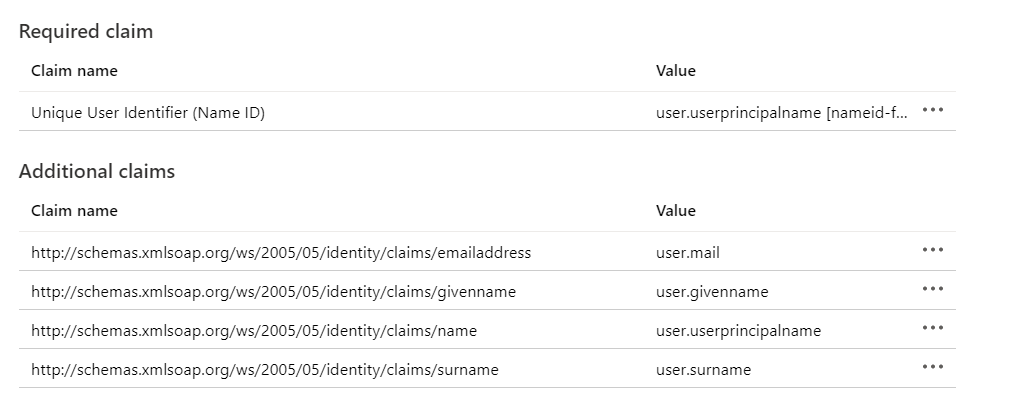1024x415 pixels.
Task: Select the Unique User Identifier (Name ID) claim
Action: [x=148, y=113]
